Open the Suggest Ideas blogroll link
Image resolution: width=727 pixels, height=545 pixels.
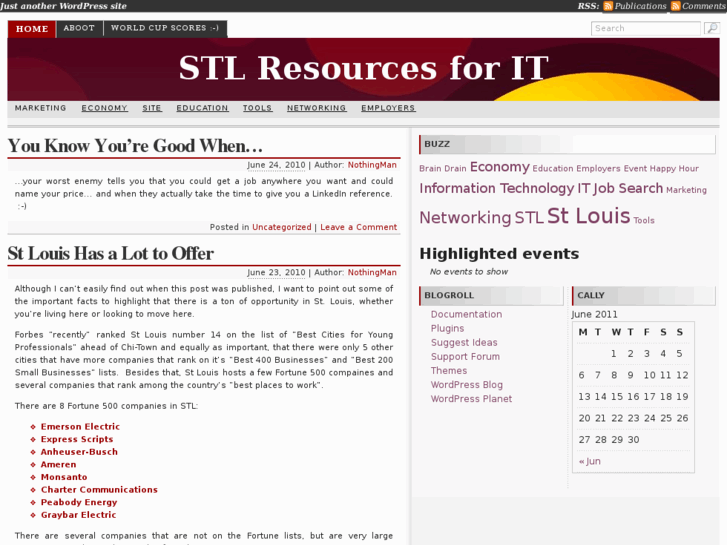(464, 342)
